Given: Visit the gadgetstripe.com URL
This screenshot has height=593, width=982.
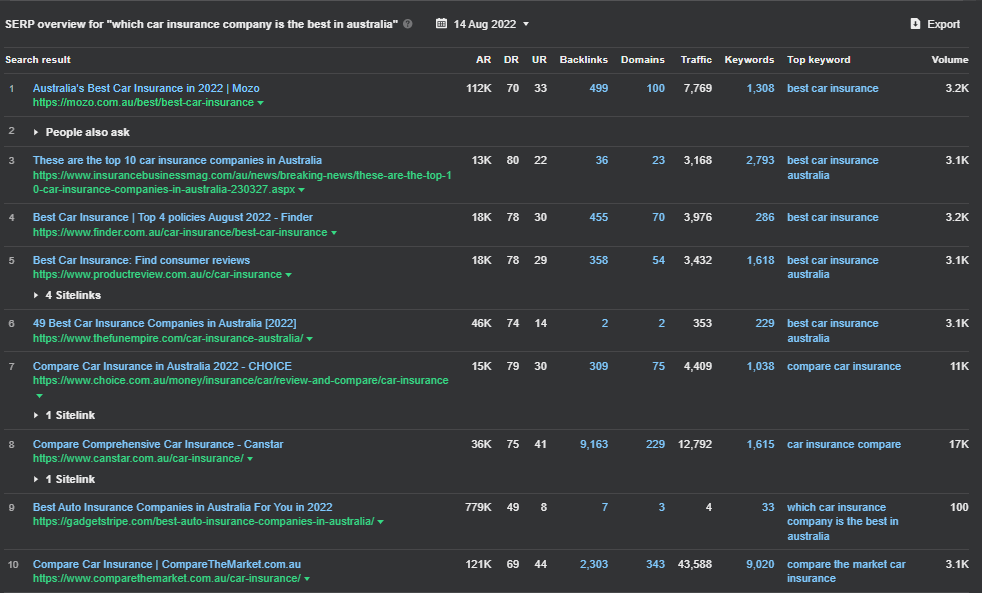Looking at the screenshot, I should coord(204,521).
